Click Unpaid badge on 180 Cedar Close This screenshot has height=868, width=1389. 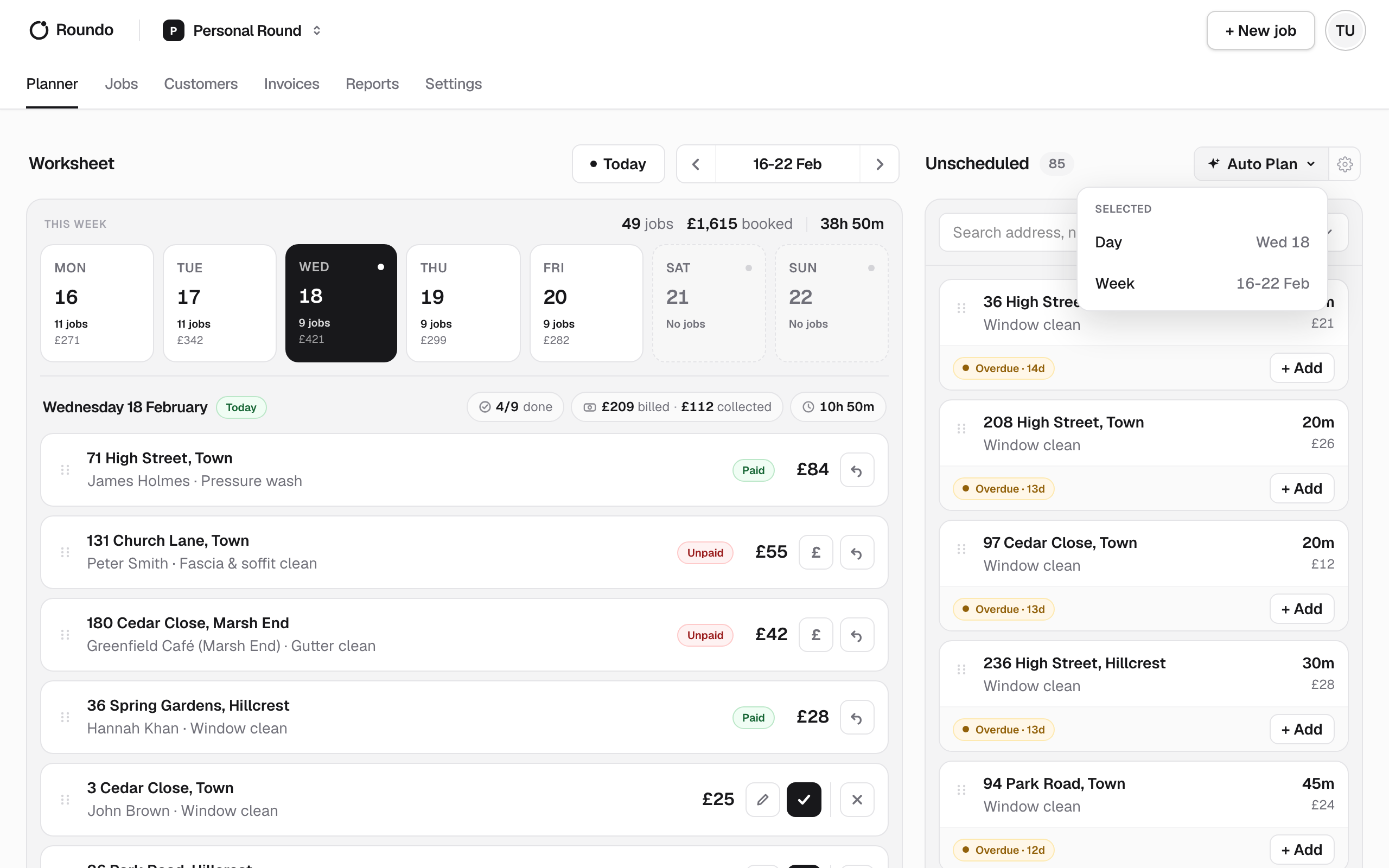pyautogui.click(x=705, y=635)
